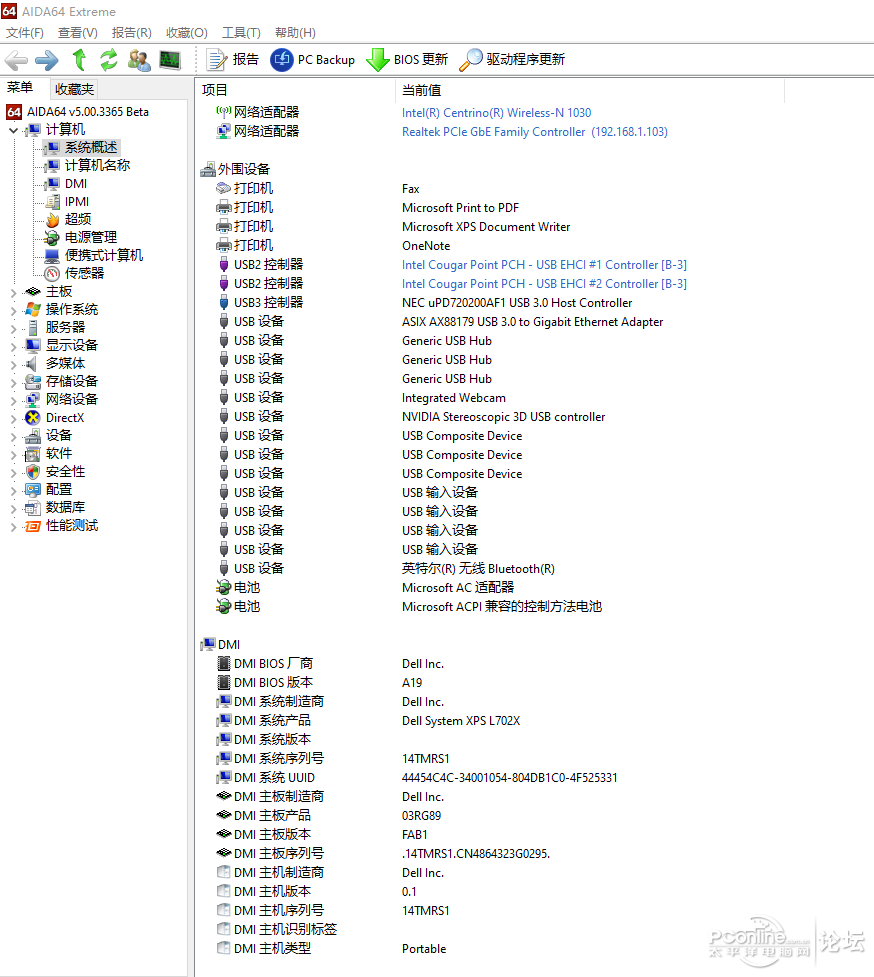Screen dimensions: 874x977
Task: Click the 操作系统 Windows flag icon
Action: [x=33, y=310]
